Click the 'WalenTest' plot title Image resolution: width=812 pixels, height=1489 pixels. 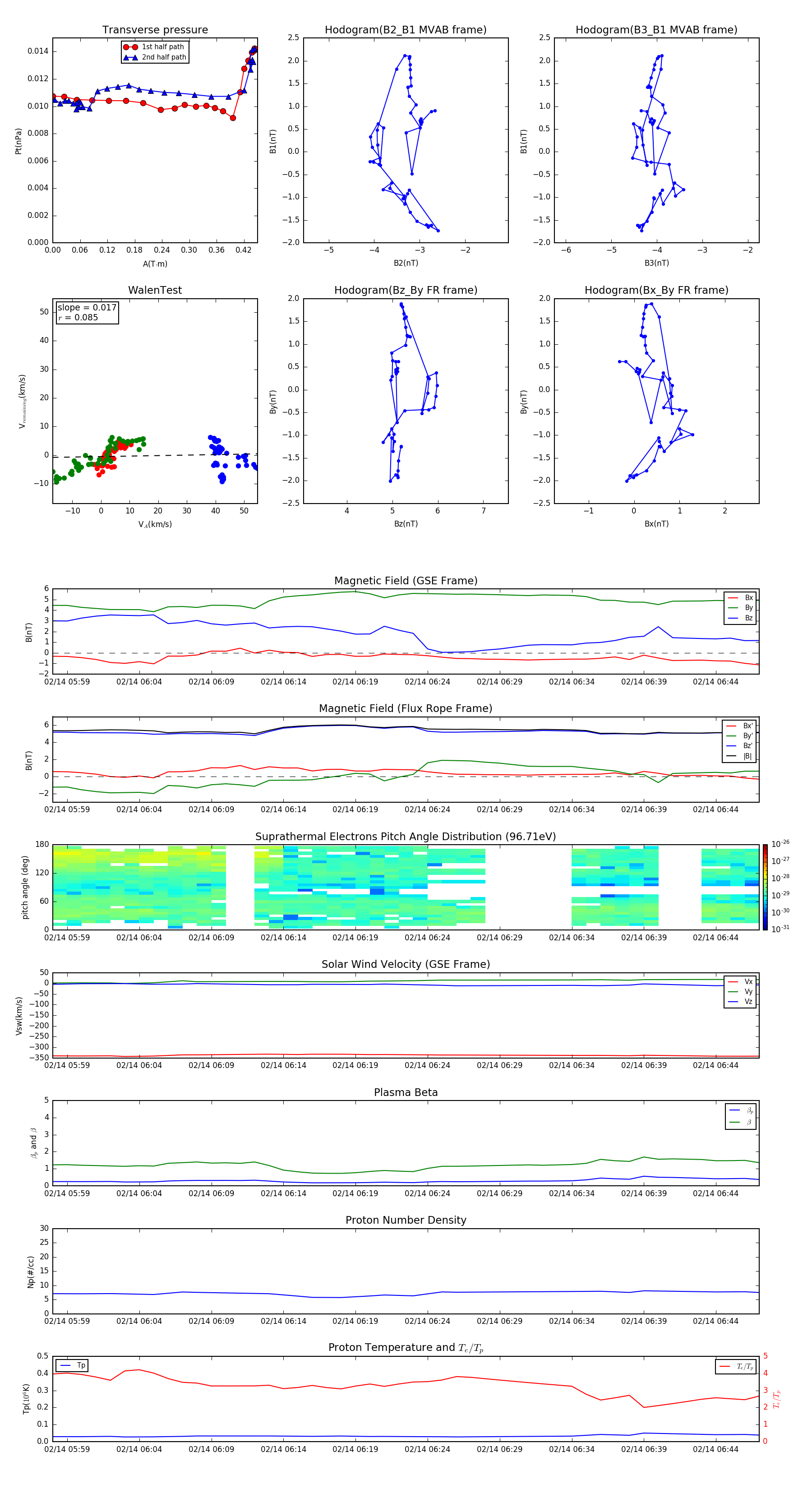pyautogui.click(x=155, y=290)
